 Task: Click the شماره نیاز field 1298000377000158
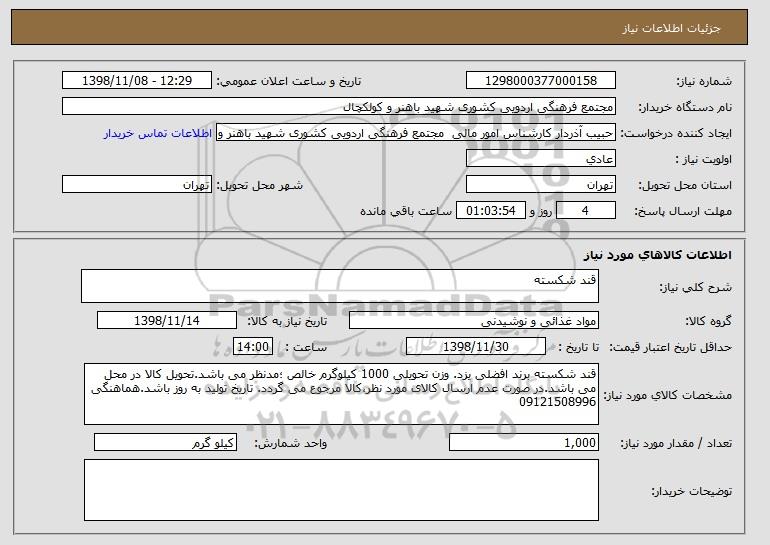541,81
